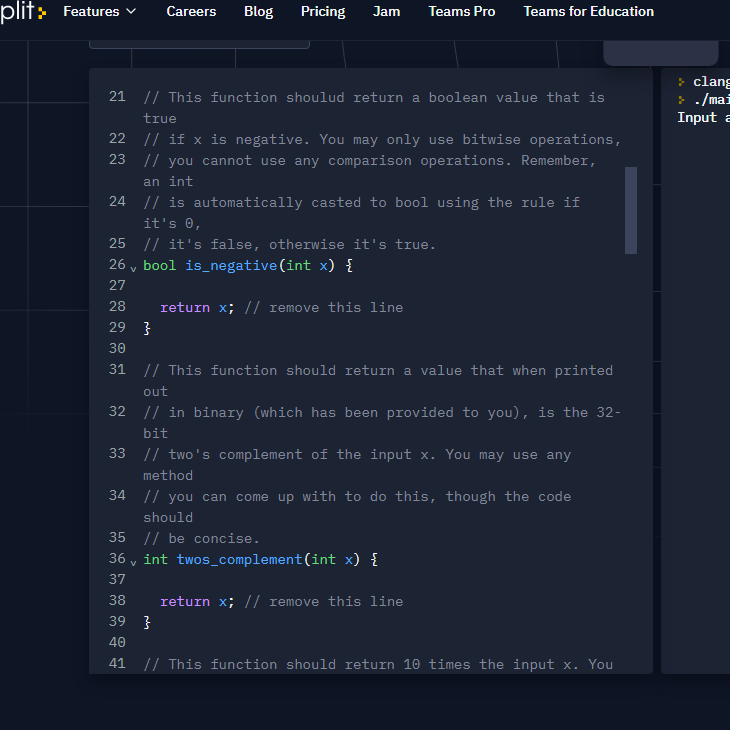
Task: Click the yellow prompt arrow beside clang
Action: pyautogui.click(x=681, y=82)
